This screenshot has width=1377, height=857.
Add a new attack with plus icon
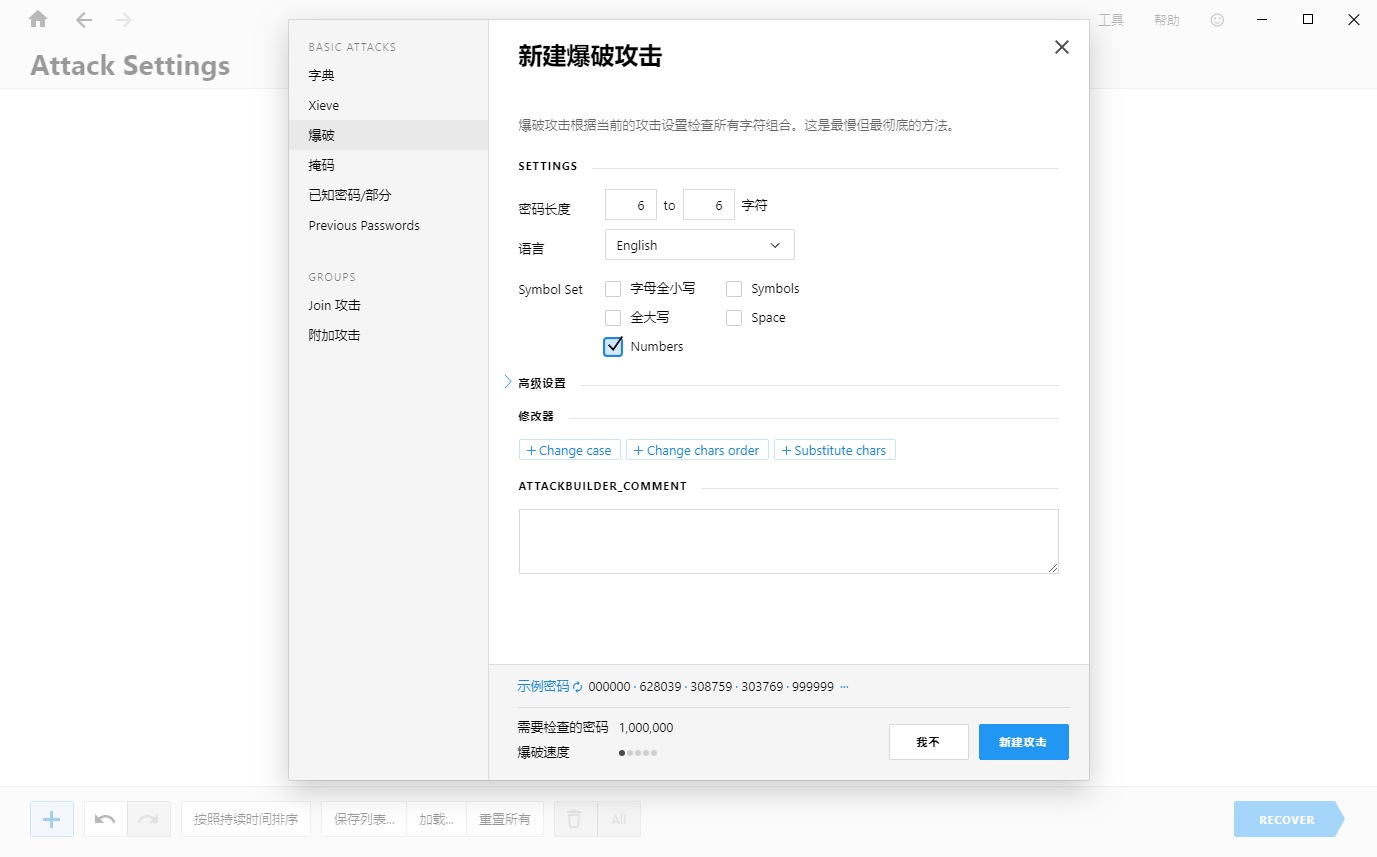click(x=52, y=819)
